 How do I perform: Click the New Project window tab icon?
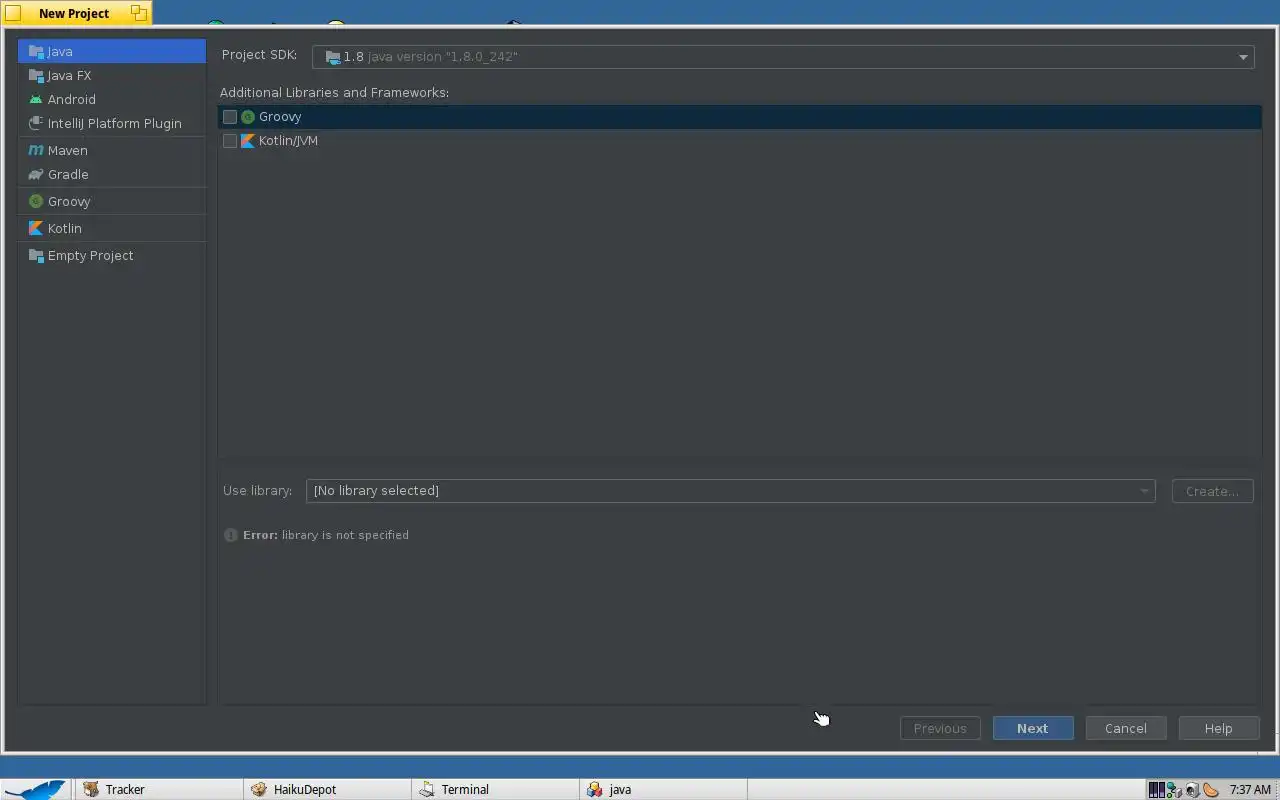pyautogui.click(x=13, y=13)
